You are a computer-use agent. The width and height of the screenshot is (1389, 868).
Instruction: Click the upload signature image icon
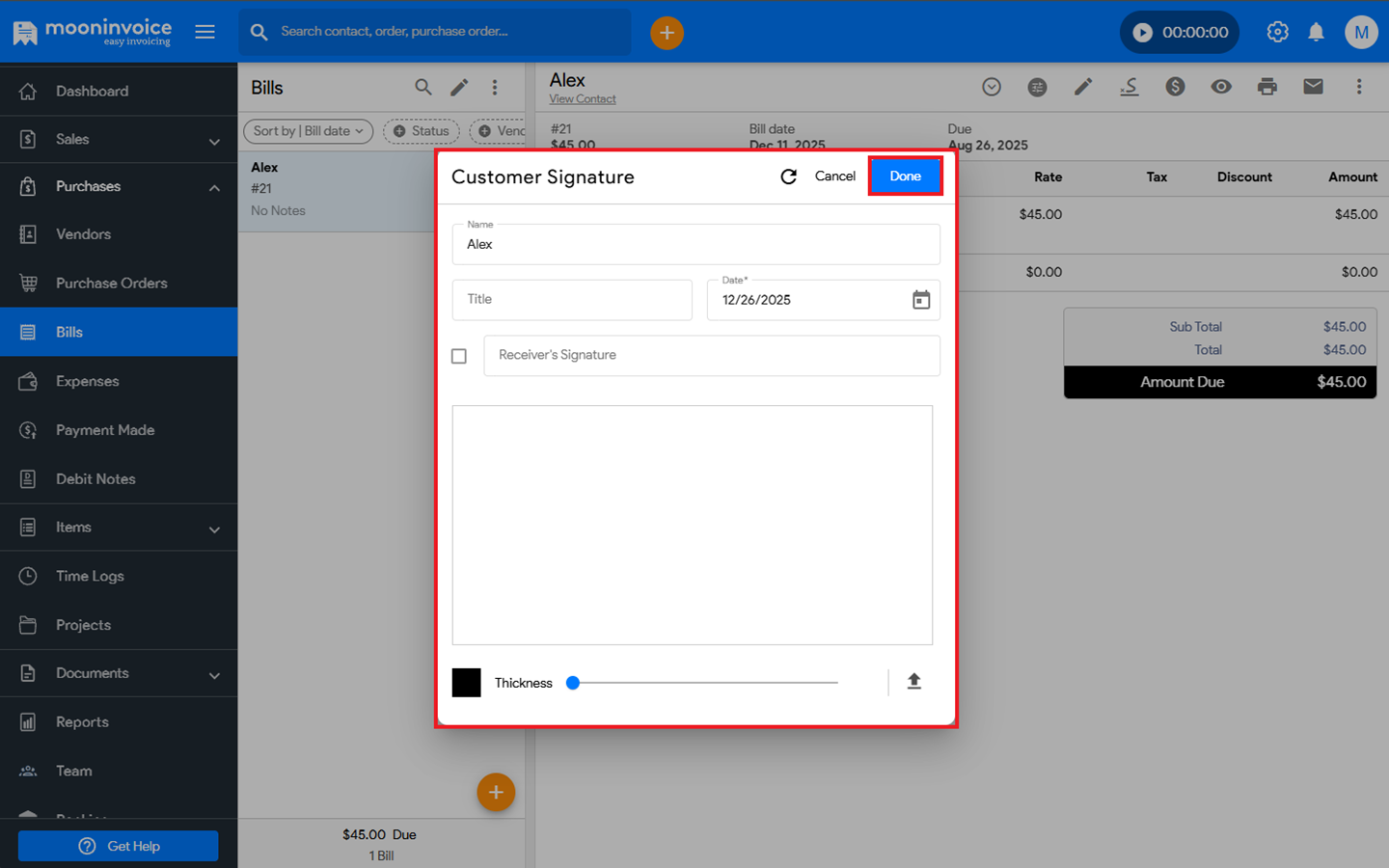pos(913,682)
